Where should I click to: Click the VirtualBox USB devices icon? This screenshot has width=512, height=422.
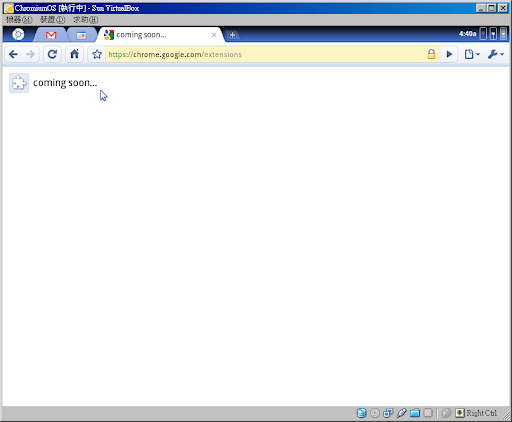pos(401,413)
